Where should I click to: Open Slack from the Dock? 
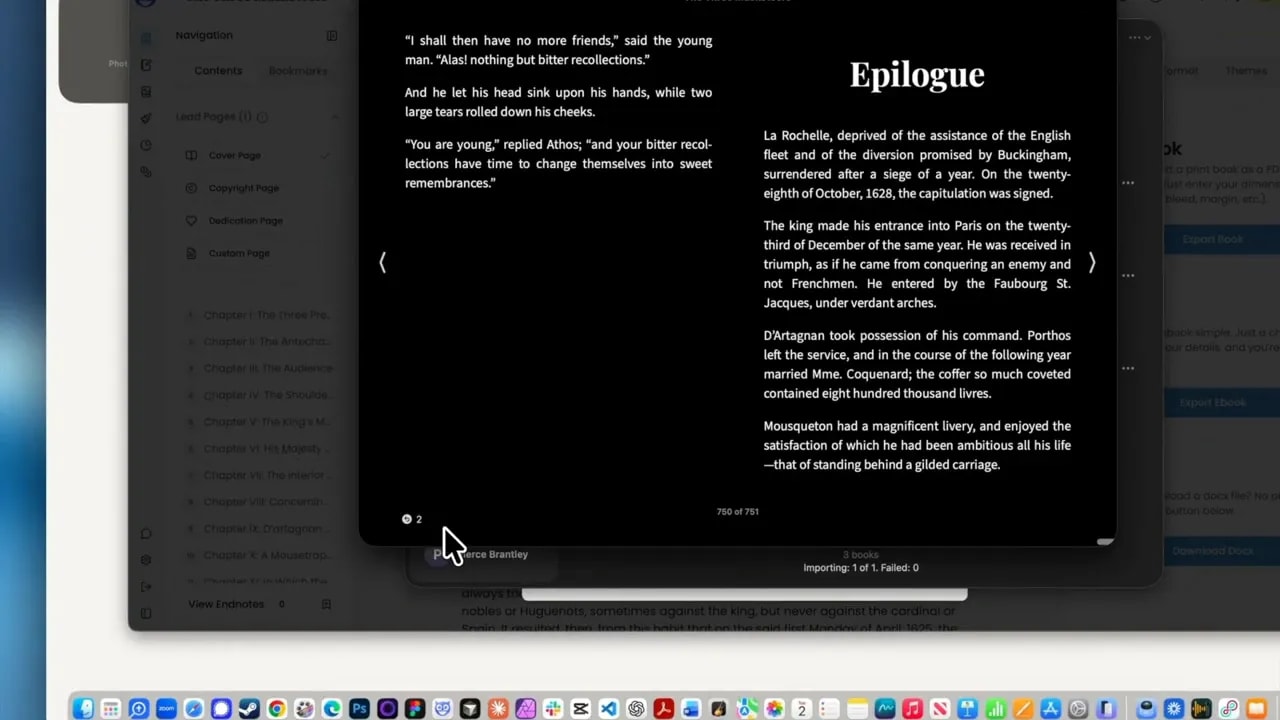553,708
